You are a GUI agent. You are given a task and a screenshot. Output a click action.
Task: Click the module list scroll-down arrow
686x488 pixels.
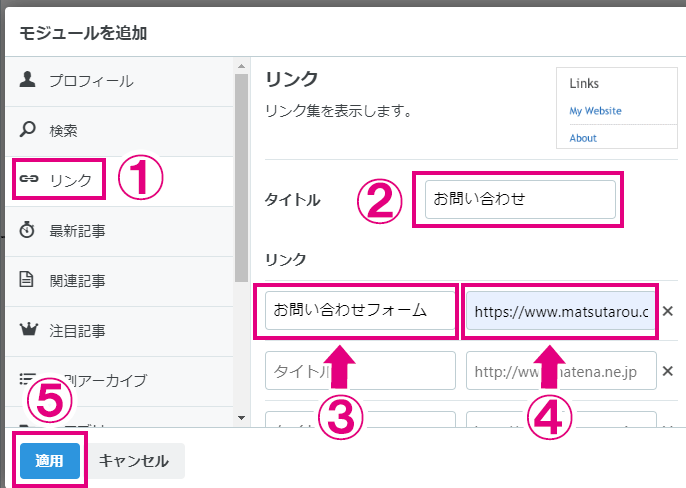pyautogui.click(x=242, y=418)
